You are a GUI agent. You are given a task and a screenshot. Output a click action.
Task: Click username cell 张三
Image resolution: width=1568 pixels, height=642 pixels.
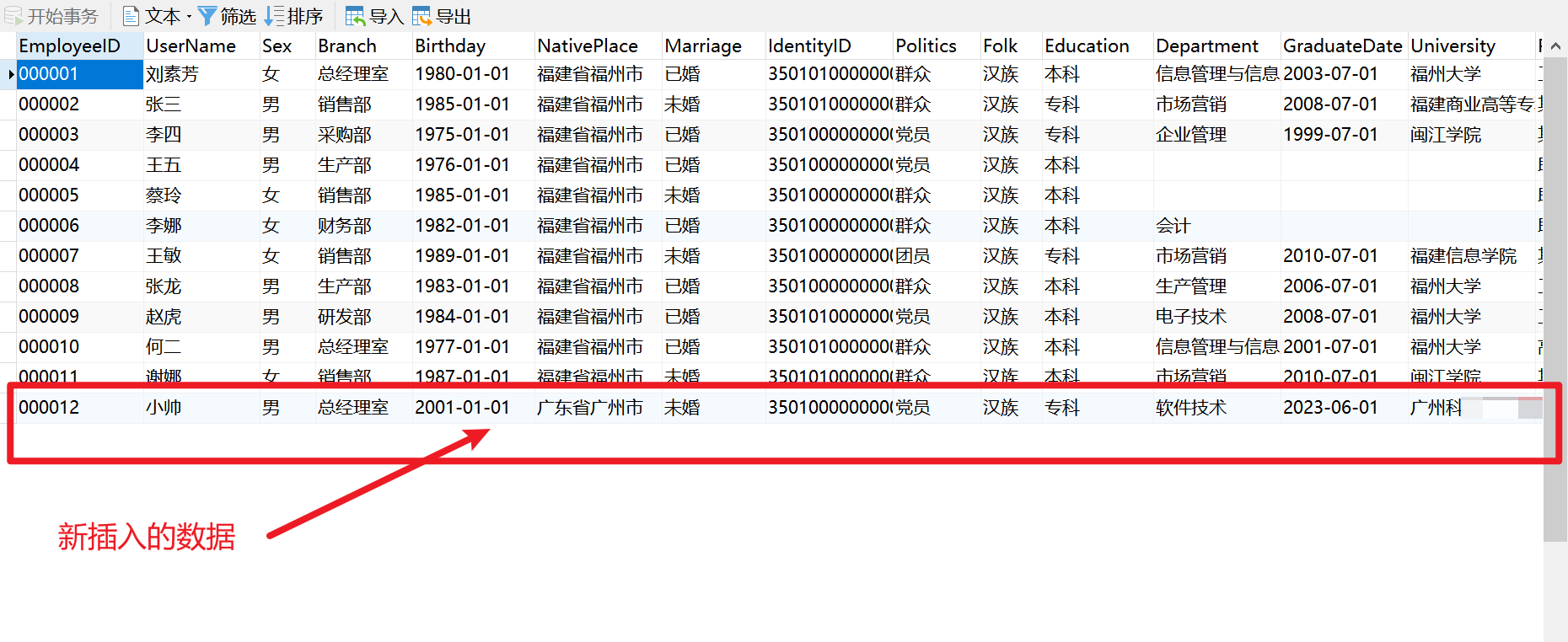201,104
